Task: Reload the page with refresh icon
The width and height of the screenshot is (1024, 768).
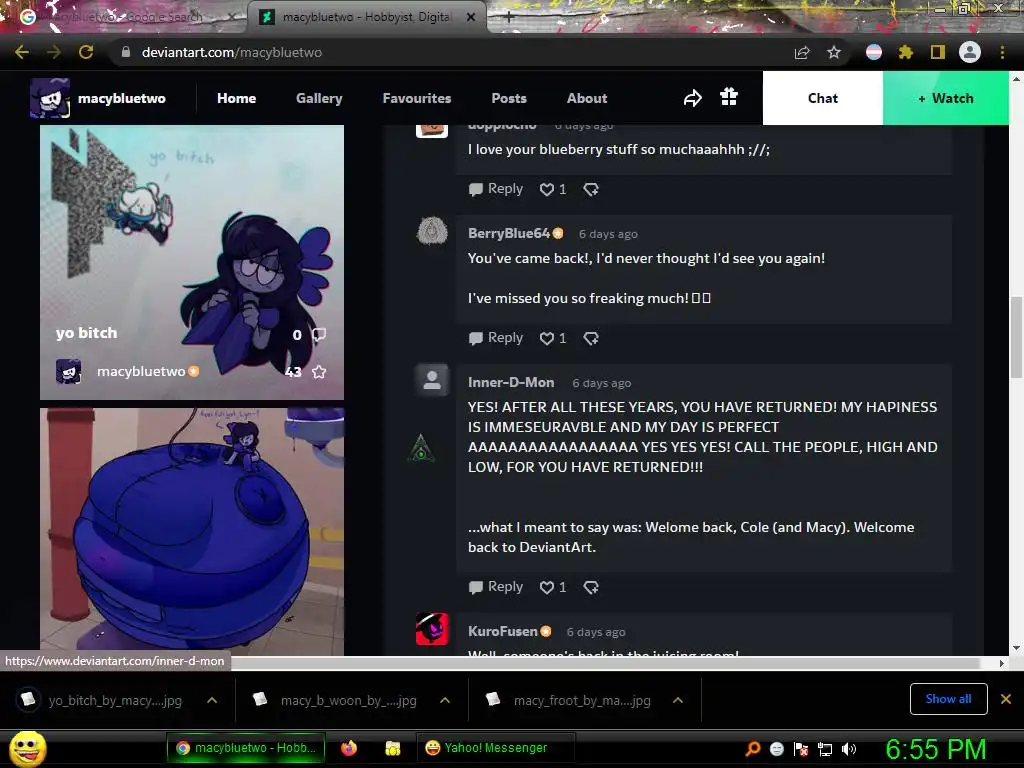Action: click(x=86, y=52)
